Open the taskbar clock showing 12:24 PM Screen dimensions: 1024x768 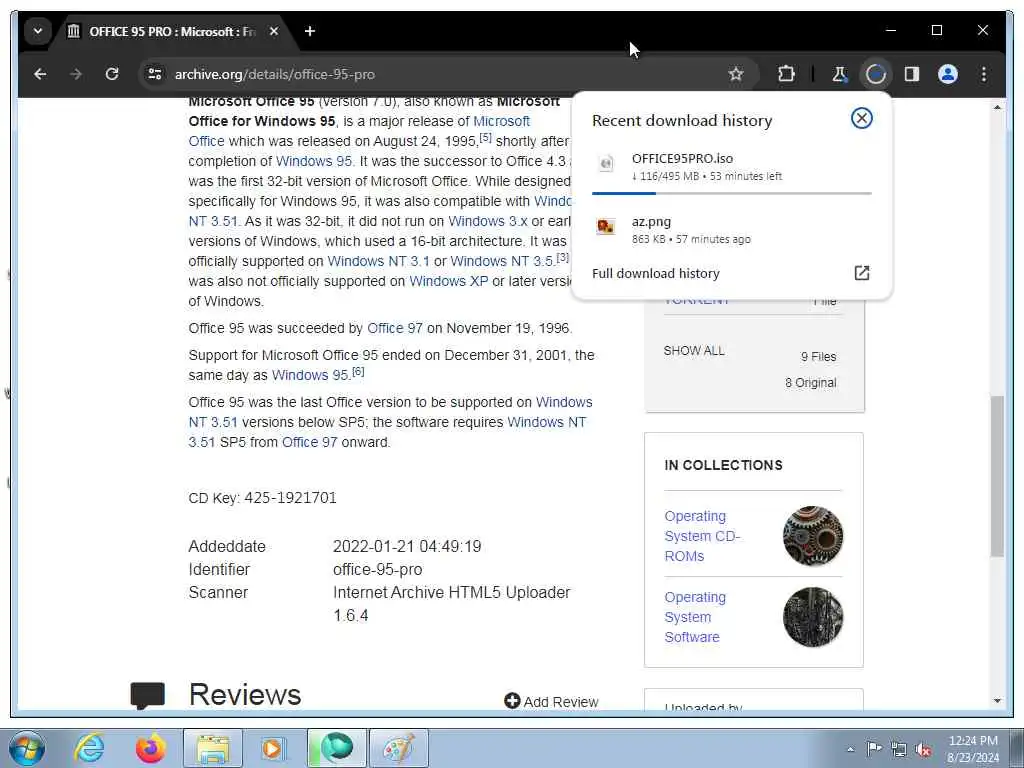pos(973,748)
